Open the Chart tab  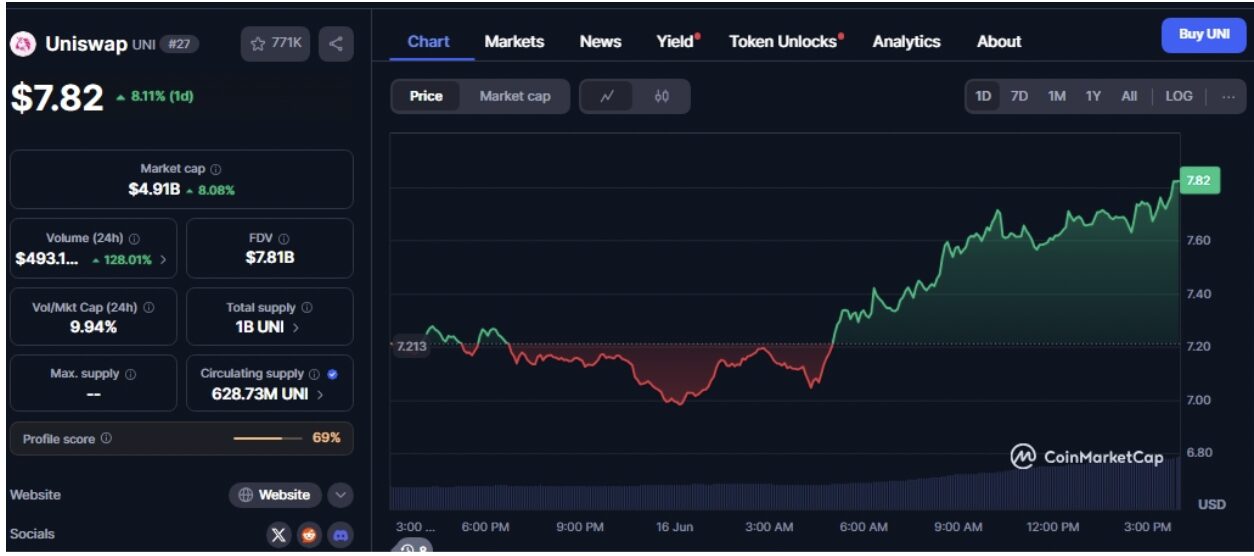coord(429,41)
